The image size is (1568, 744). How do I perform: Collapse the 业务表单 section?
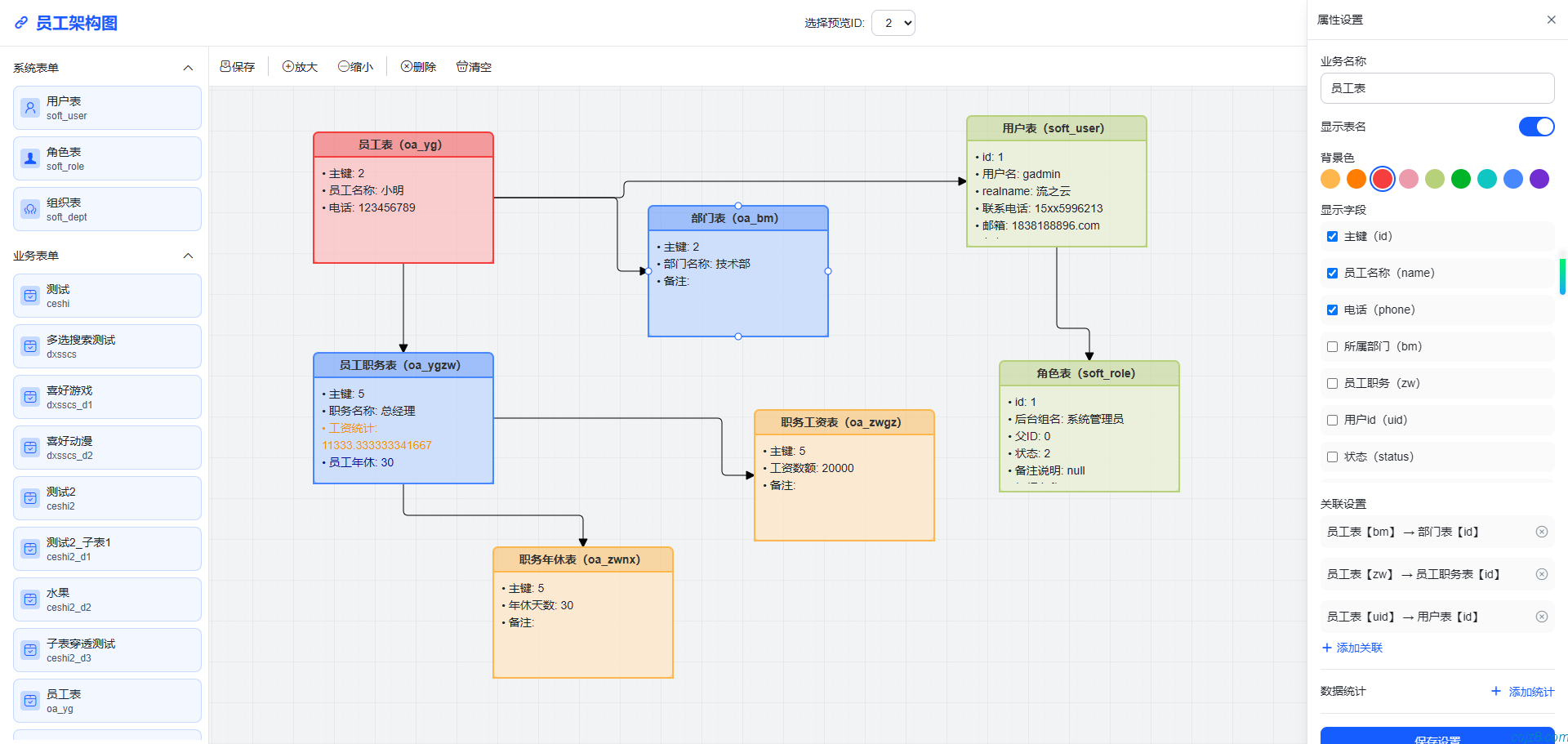(x=188, y=255)
